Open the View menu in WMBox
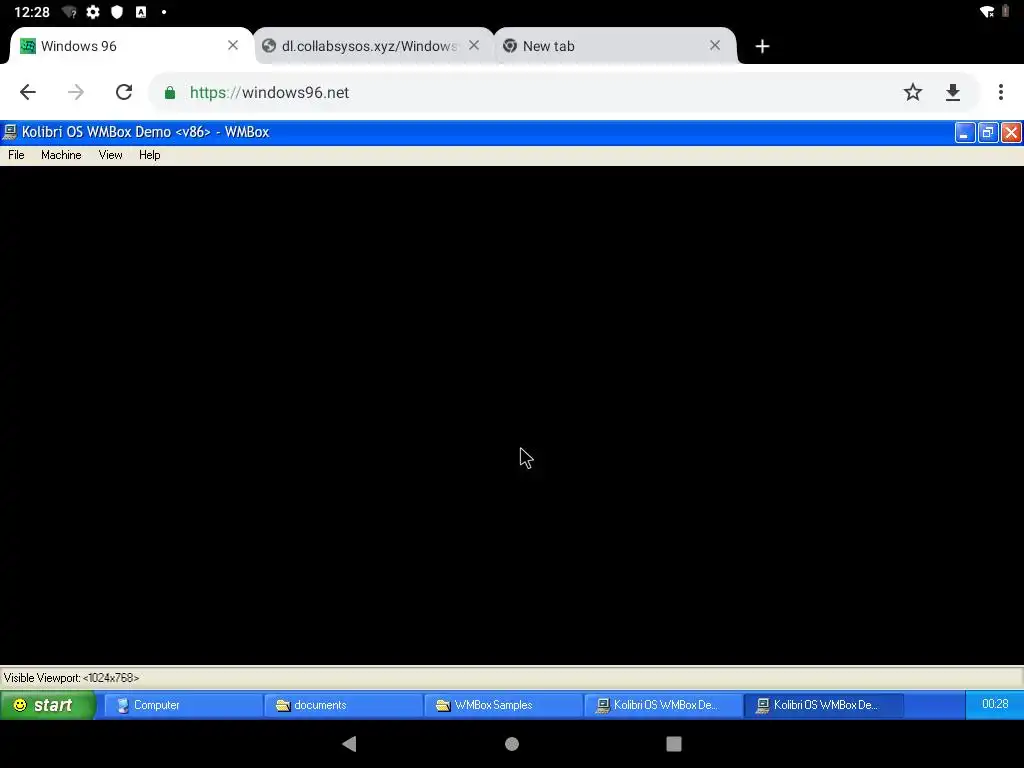This screenshot has width=1024, height=768. [110, 155]
